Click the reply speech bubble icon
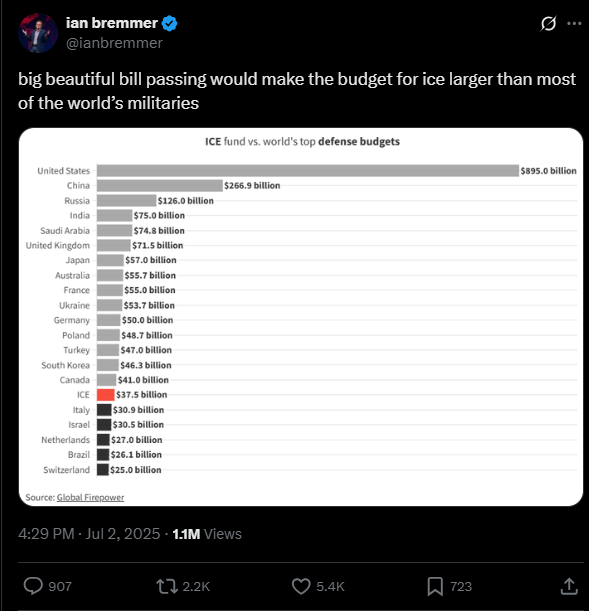Viewport: 589px width, 611px height. coord(33,586)
